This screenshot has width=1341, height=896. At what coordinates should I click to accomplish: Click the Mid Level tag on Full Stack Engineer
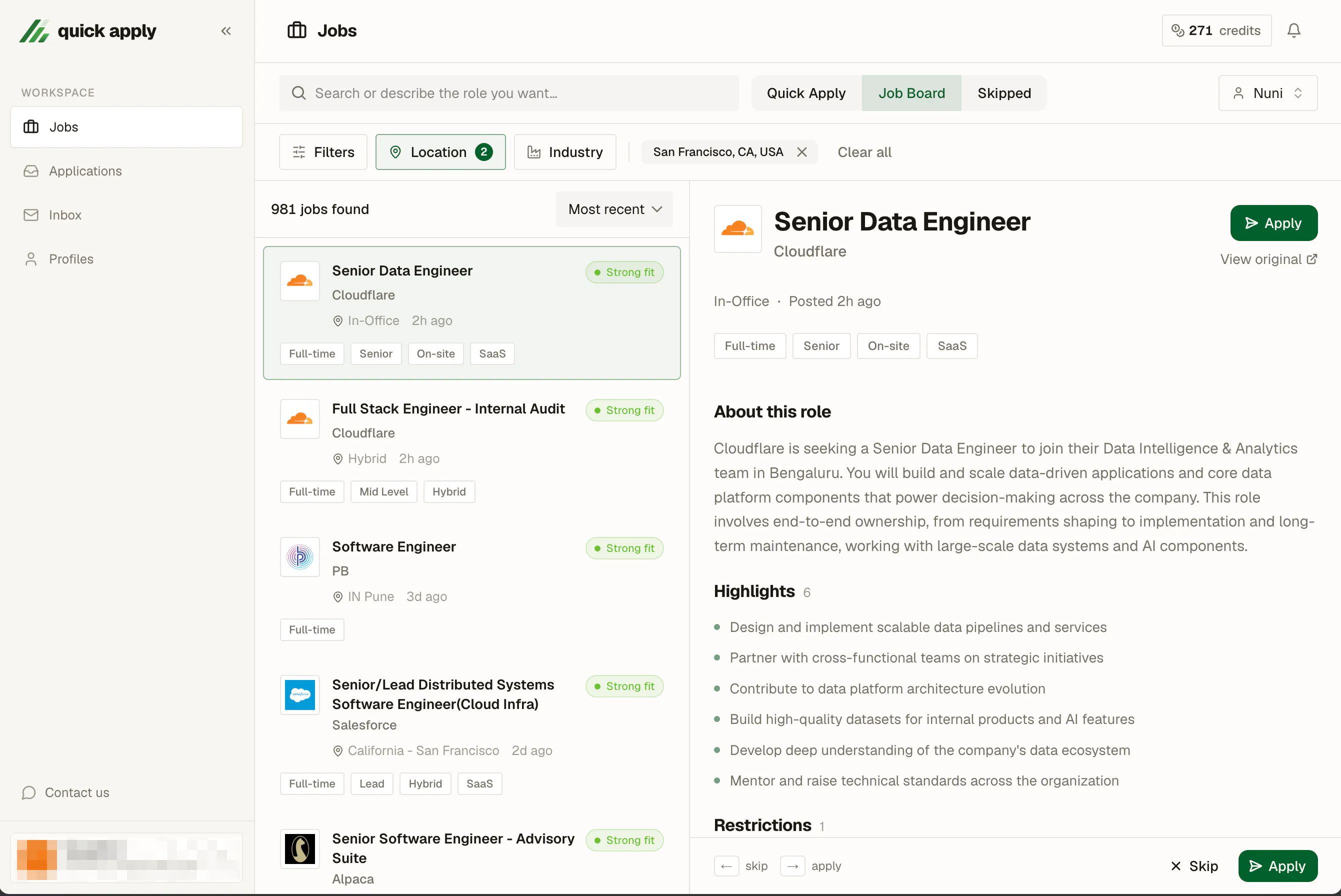tap(384, 492)
